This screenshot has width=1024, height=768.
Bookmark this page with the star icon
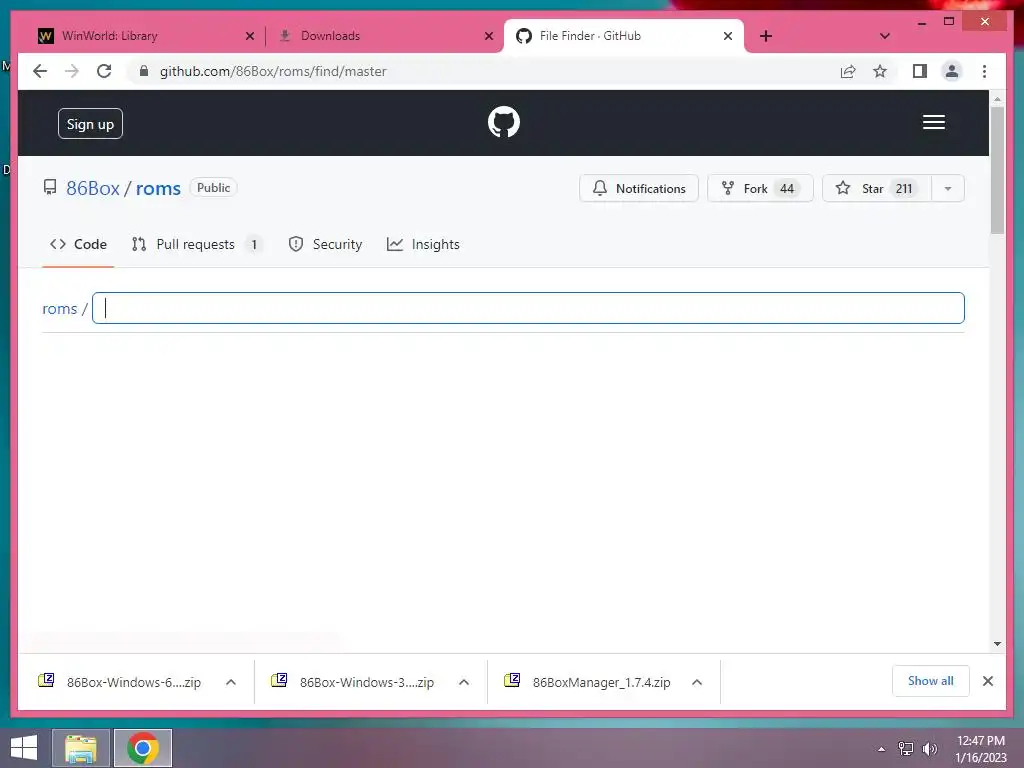pyautogui.click(x=880, y=71)
